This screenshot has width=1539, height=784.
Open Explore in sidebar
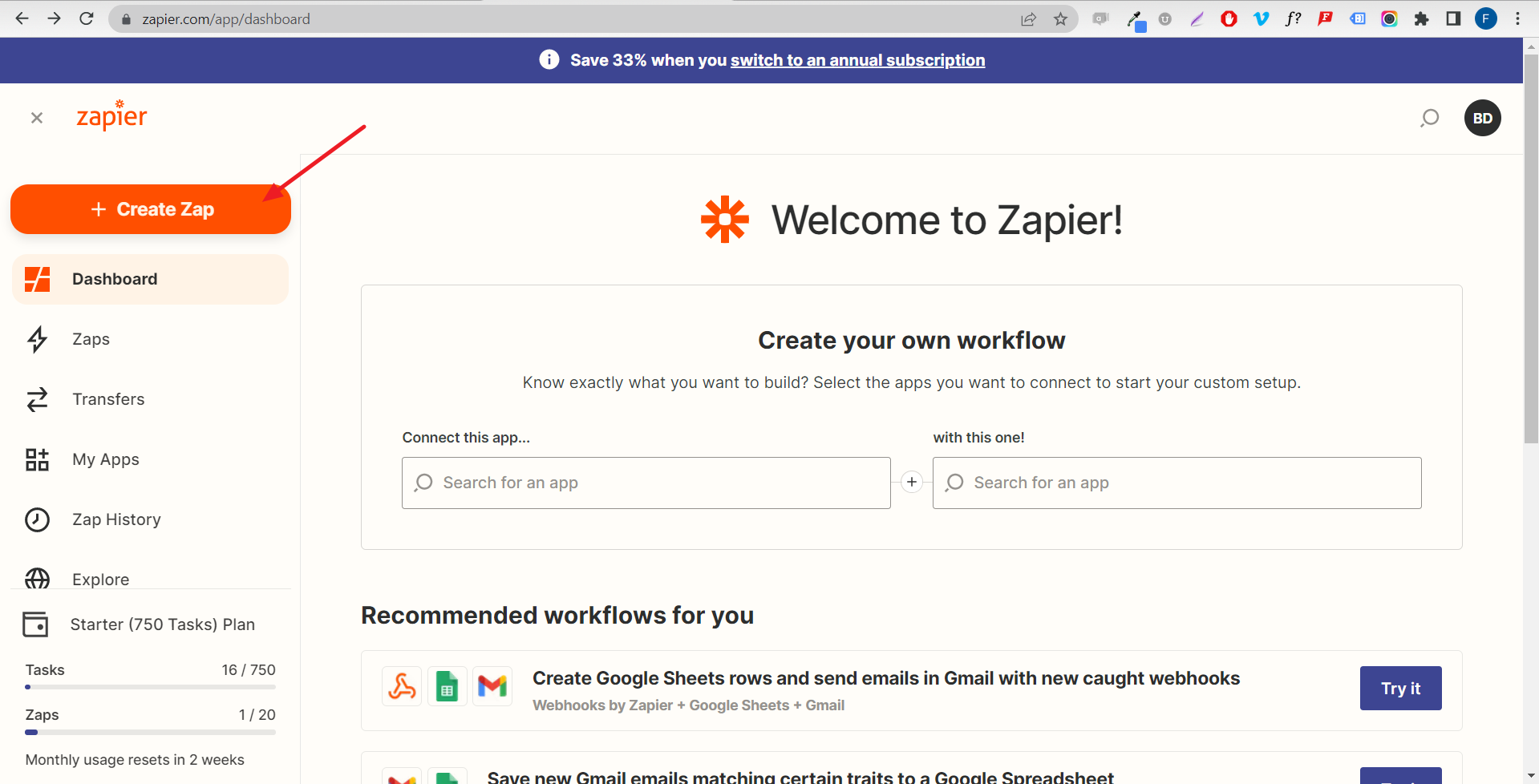(150, 577)
